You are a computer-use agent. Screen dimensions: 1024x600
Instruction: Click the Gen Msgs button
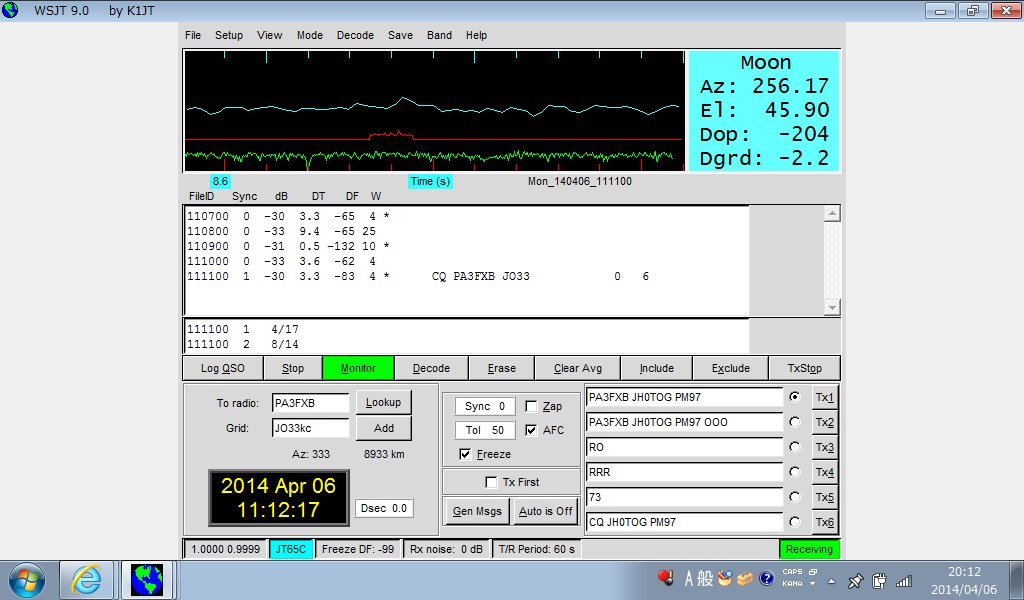476,511
